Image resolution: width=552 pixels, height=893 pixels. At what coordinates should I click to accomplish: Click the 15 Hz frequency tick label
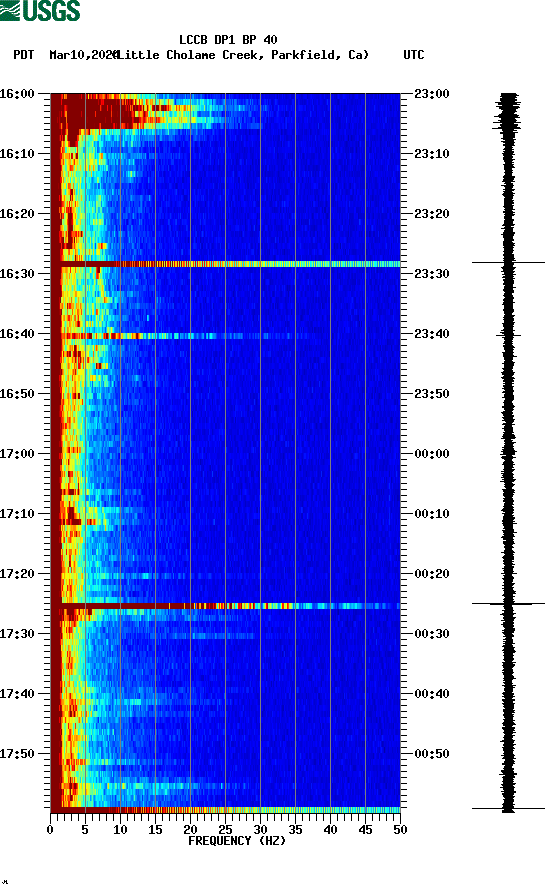[x=155, y=830]
